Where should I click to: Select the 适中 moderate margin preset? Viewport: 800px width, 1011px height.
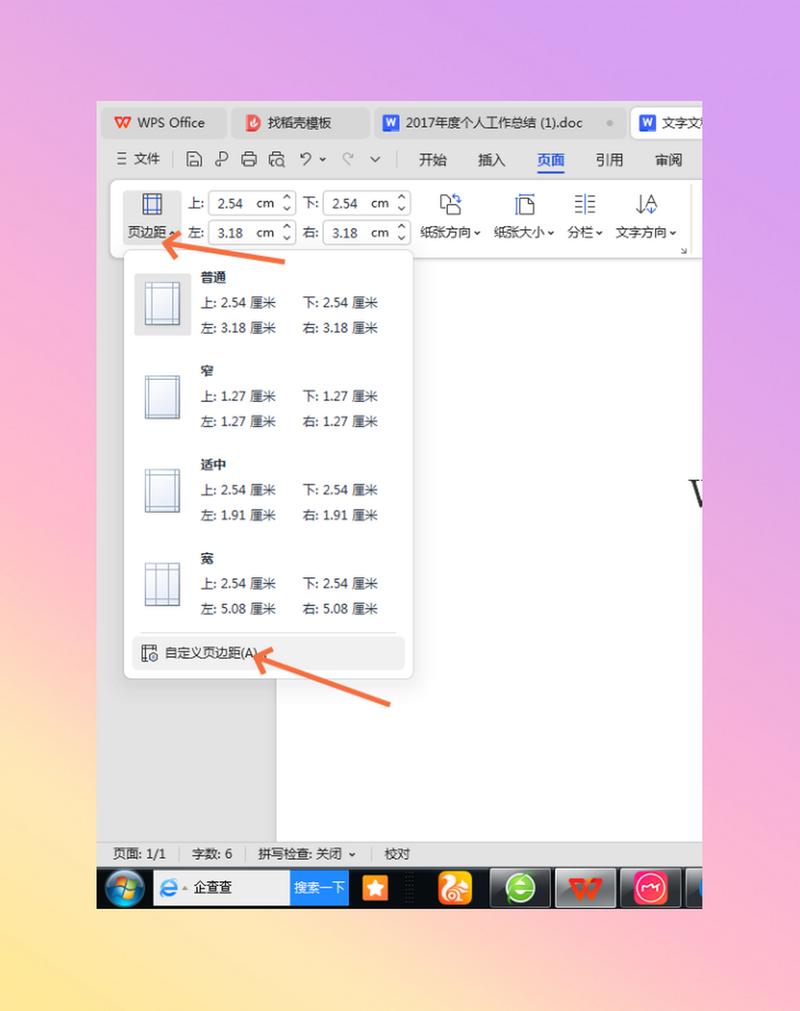pos(268,491)
